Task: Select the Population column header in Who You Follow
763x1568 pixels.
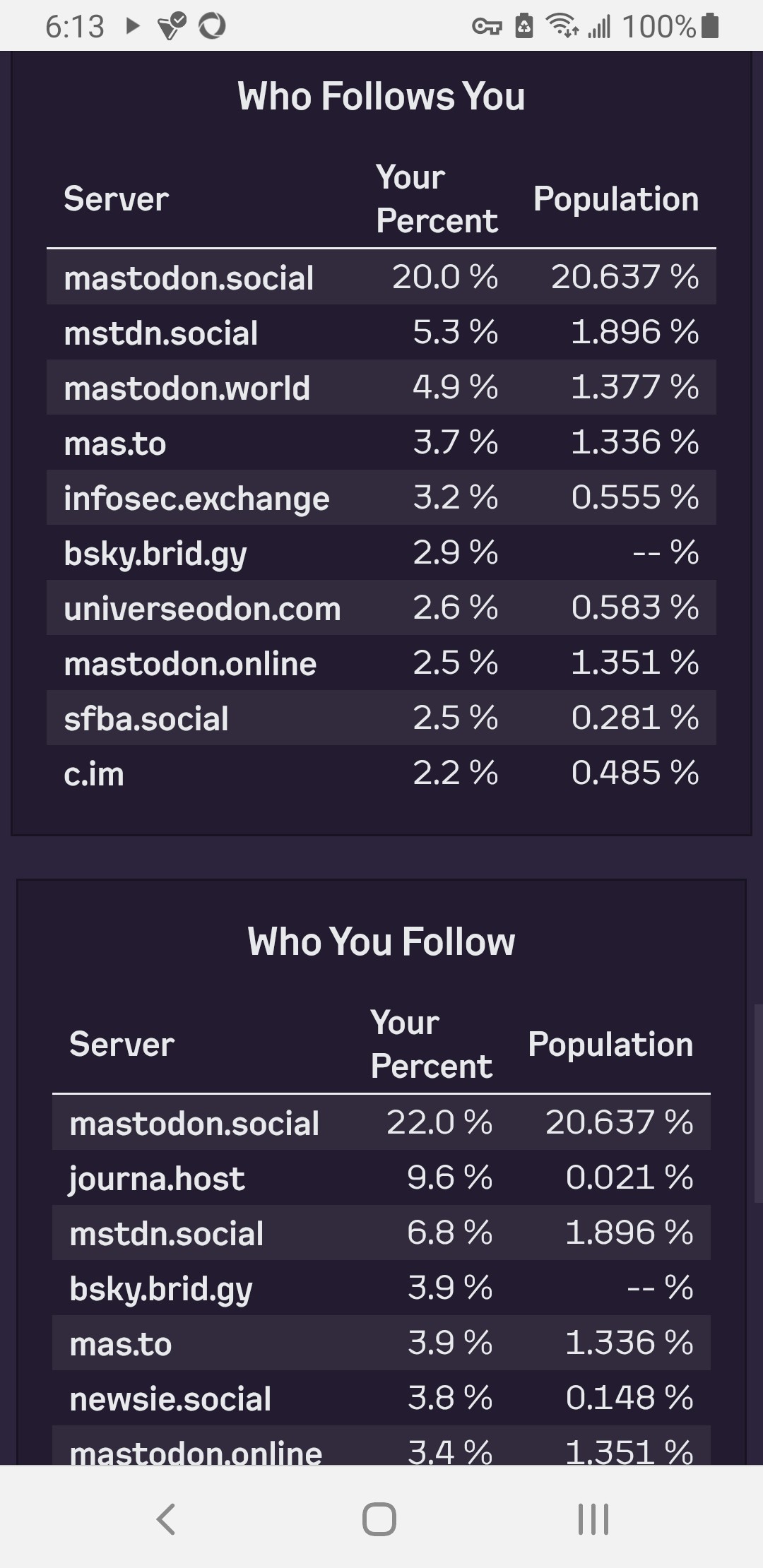Action: pos(610,1044)
